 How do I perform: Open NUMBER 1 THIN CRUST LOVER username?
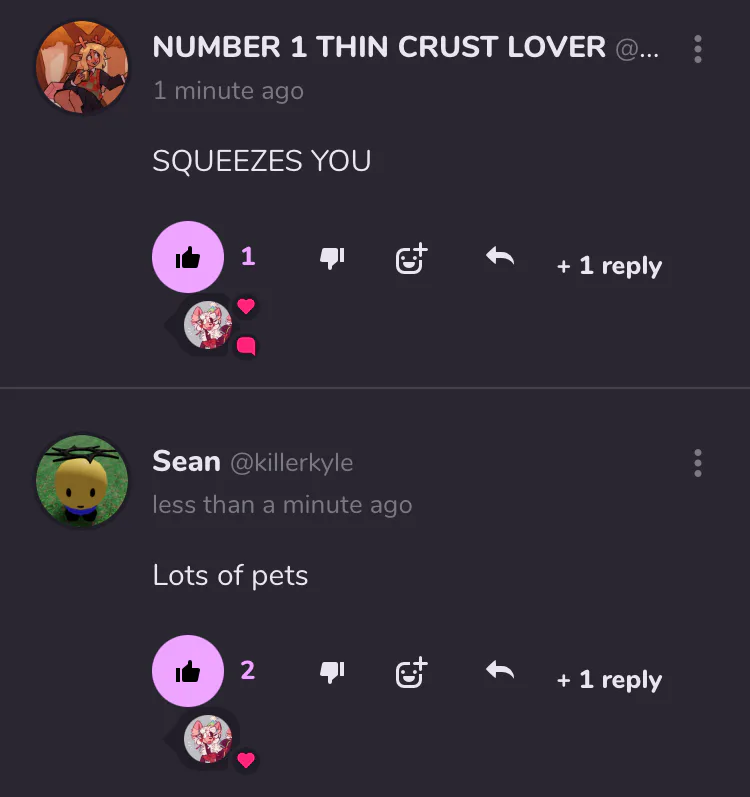(379, 47)
